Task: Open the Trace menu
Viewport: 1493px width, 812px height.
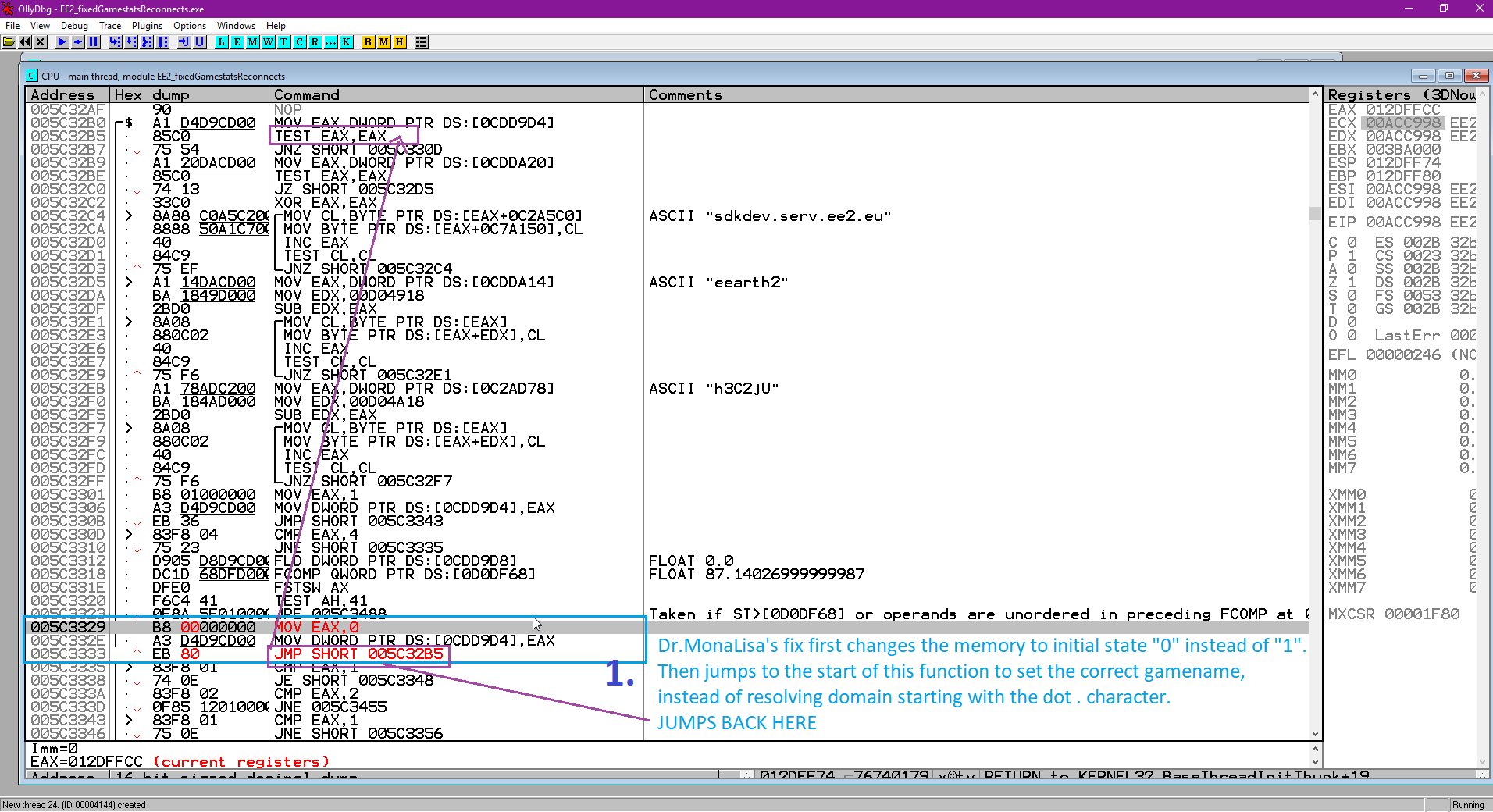Action: point(110,26)
